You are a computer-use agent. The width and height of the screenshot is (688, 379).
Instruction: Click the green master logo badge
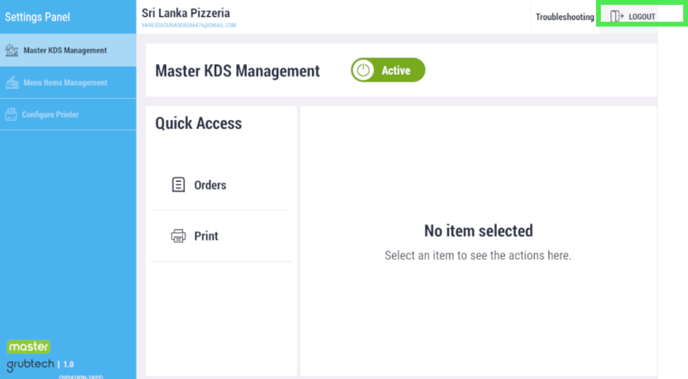coord(29,347)
